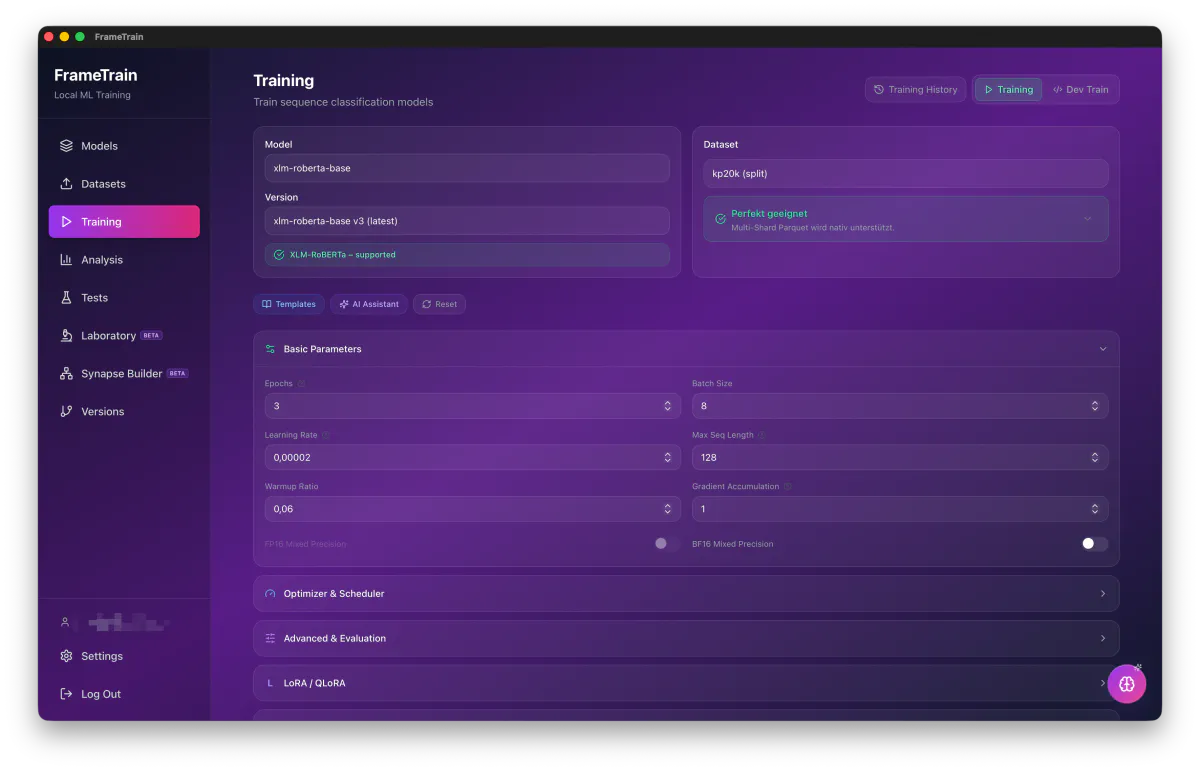Open the Training History button
The width and height of the screenshot is (1200, 771).
(915, 89)
